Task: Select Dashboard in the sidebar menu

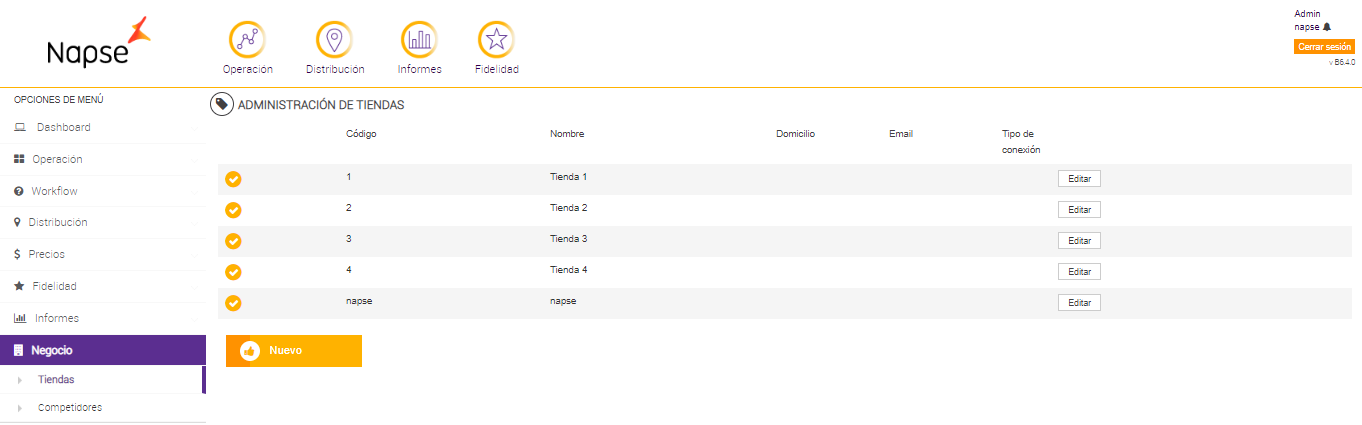Action: click(63, 127)
